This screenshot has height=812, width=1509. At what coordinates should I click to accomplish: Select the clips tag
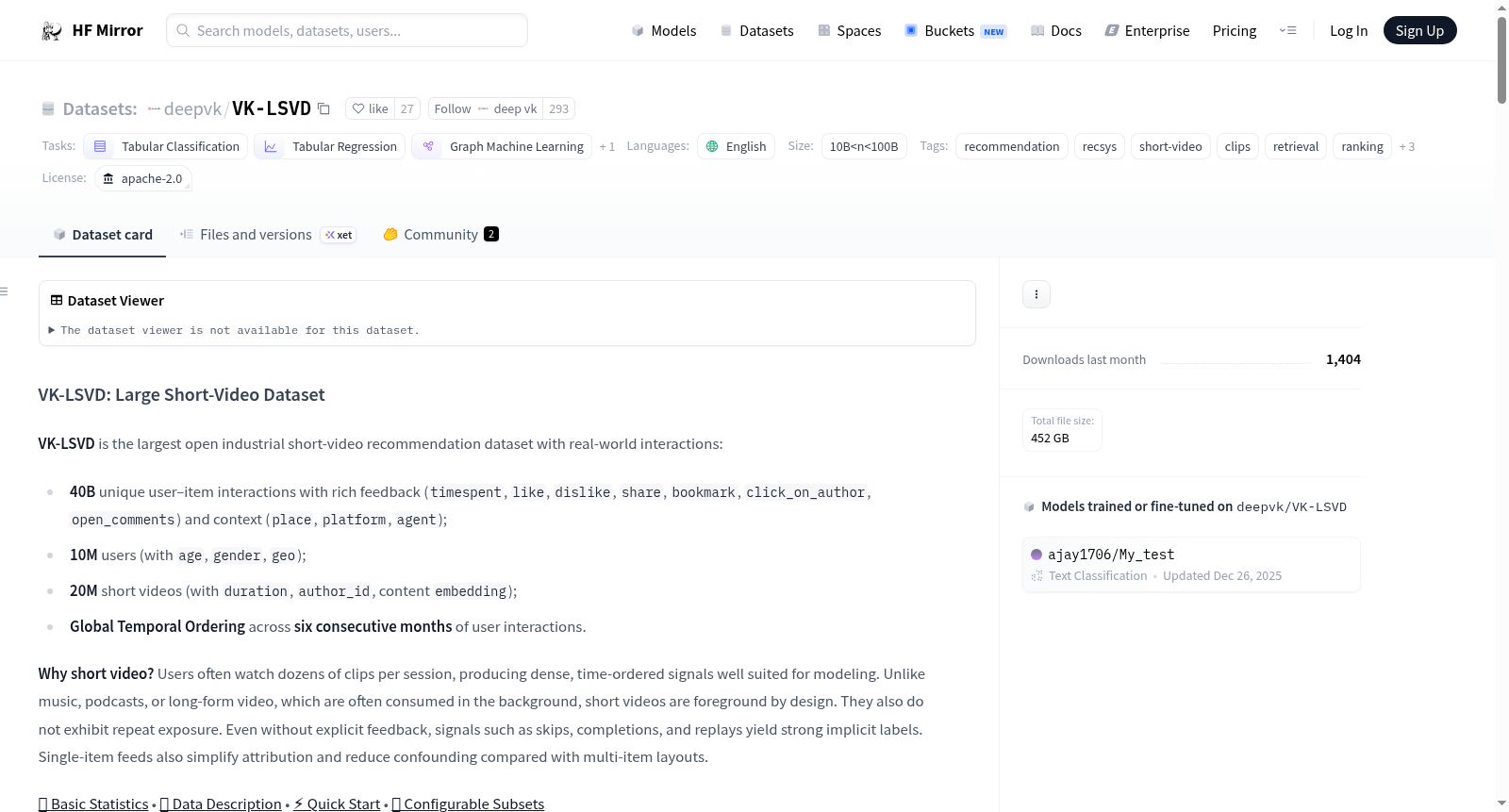point(1237,146)
